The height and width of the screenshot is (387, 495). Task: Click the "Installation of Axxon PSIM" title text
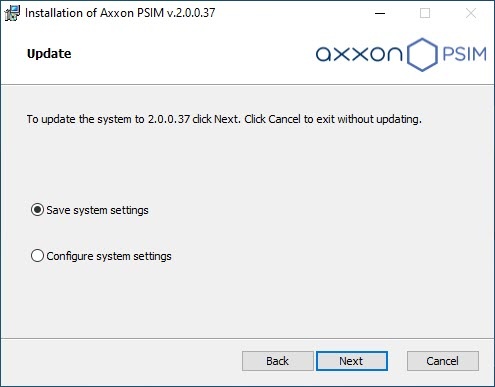[95, 13]
